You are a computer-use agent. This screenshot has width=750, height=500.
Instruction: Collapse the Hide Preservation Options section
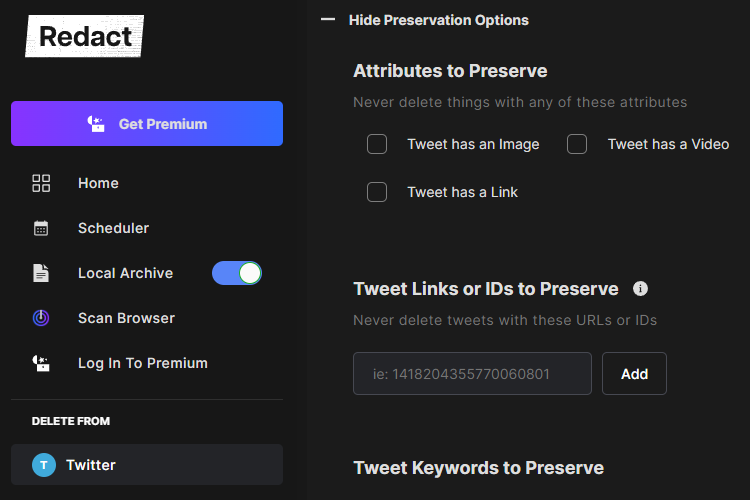click(x=439, y=20)
